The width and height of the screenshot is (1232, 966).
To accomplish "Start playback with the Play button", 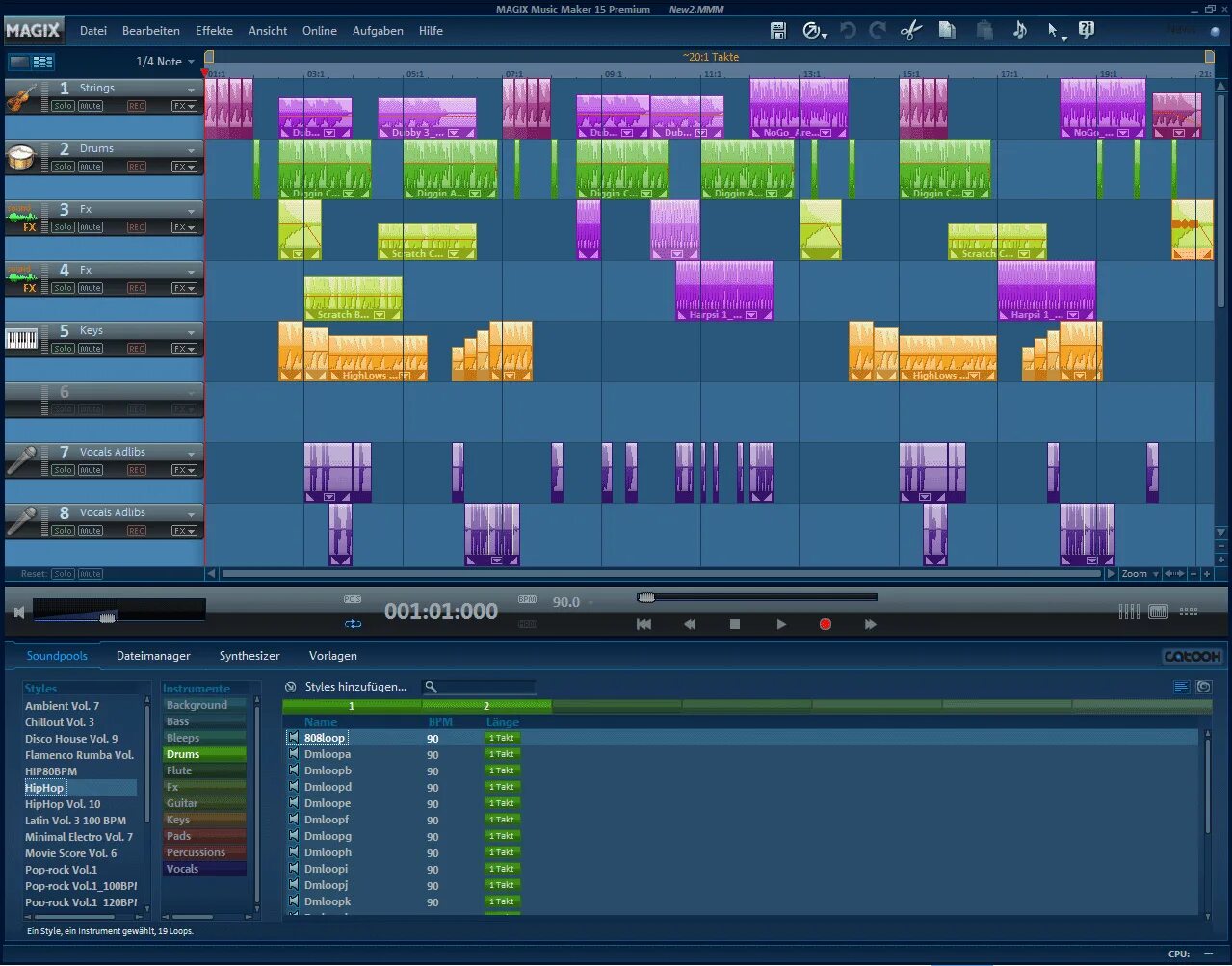I will [781, 624].
